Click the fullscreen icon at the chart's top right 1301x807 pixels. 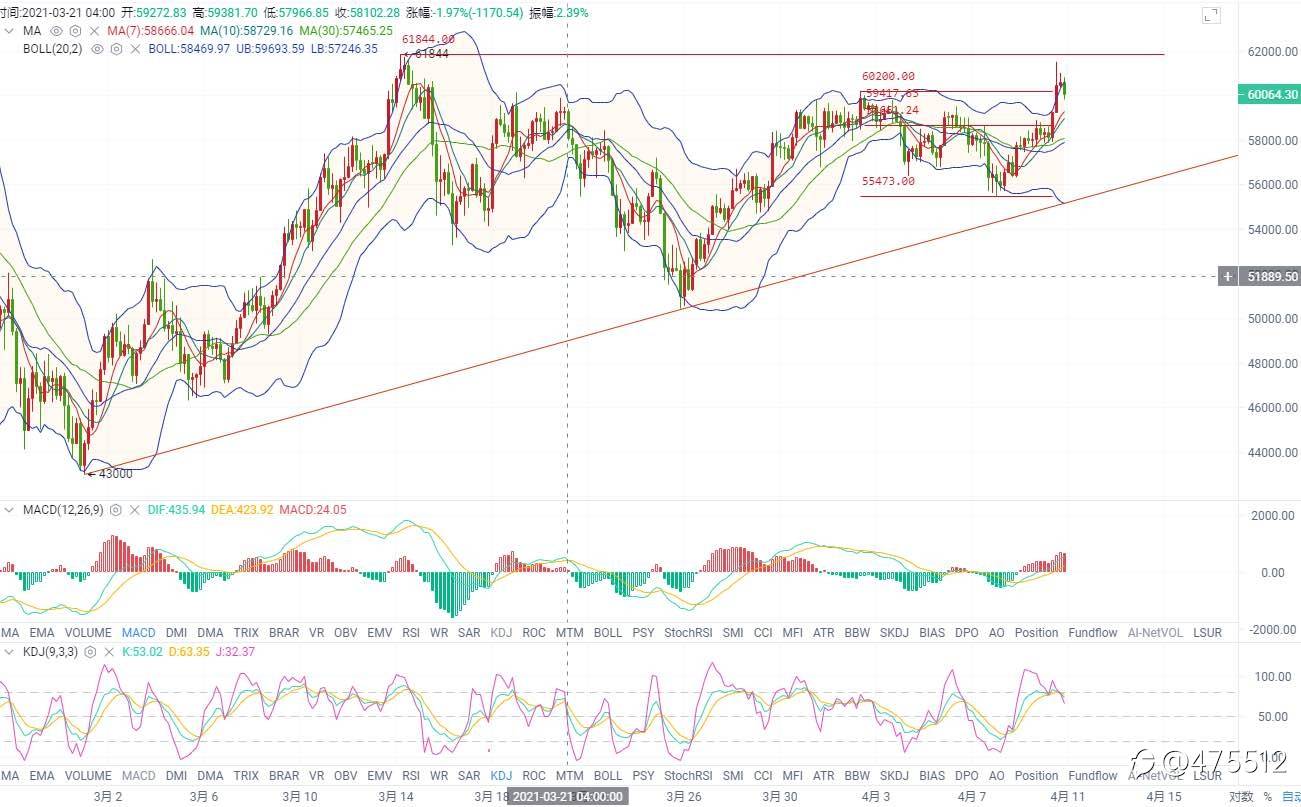1211,15
